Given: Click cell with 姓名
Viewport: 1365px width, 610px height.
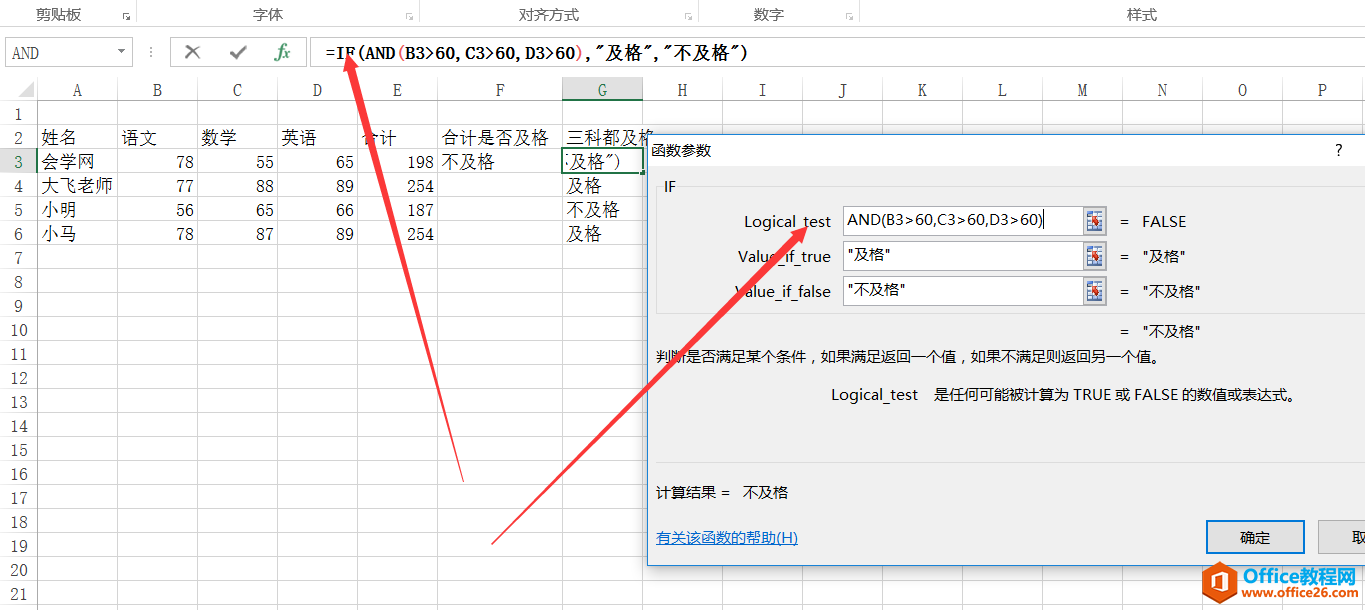Looking at the screenshot, I should [77, 138].
